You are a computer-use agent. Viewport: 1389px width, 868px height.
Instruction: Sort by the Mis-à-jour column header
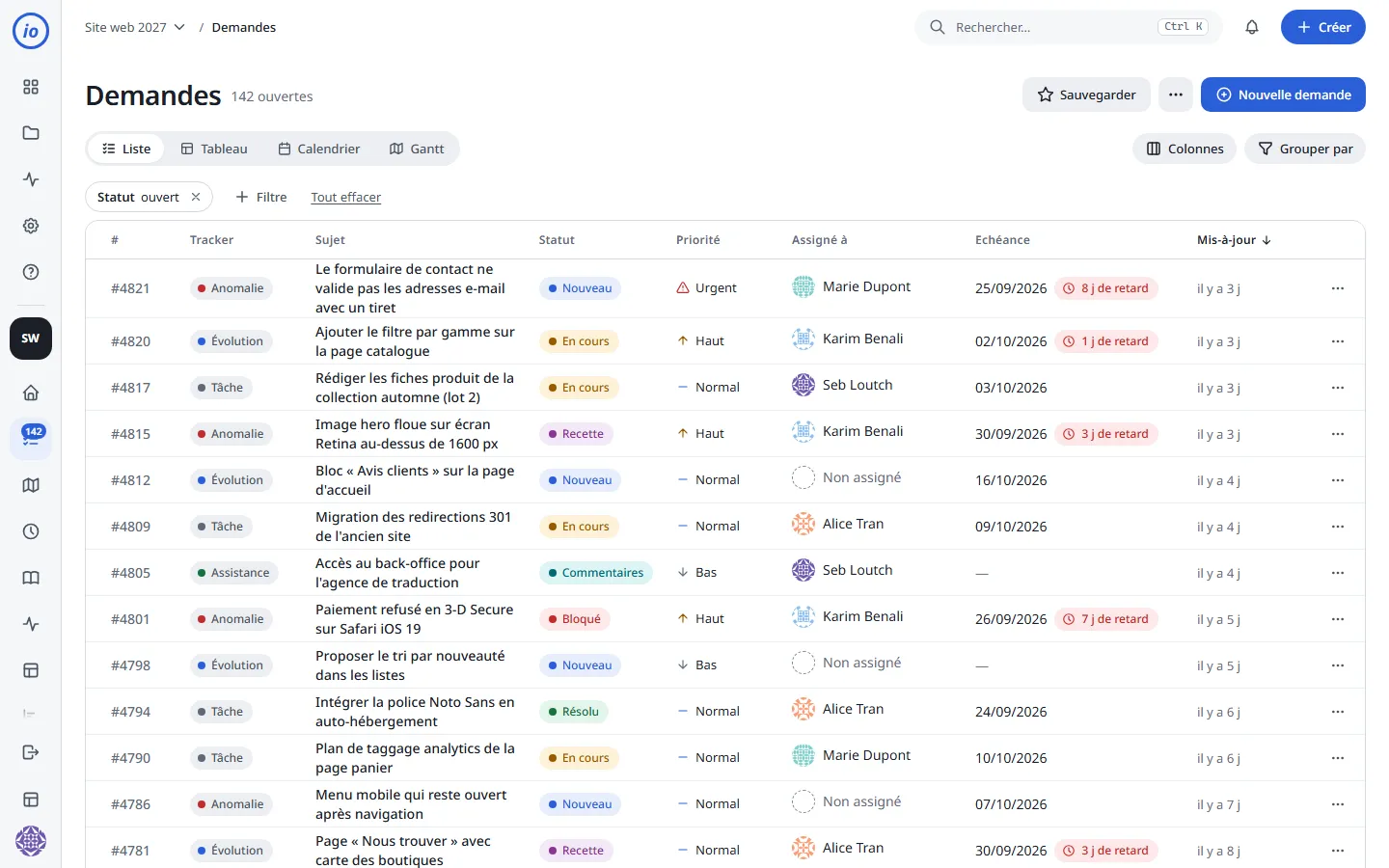point(1234,240)
